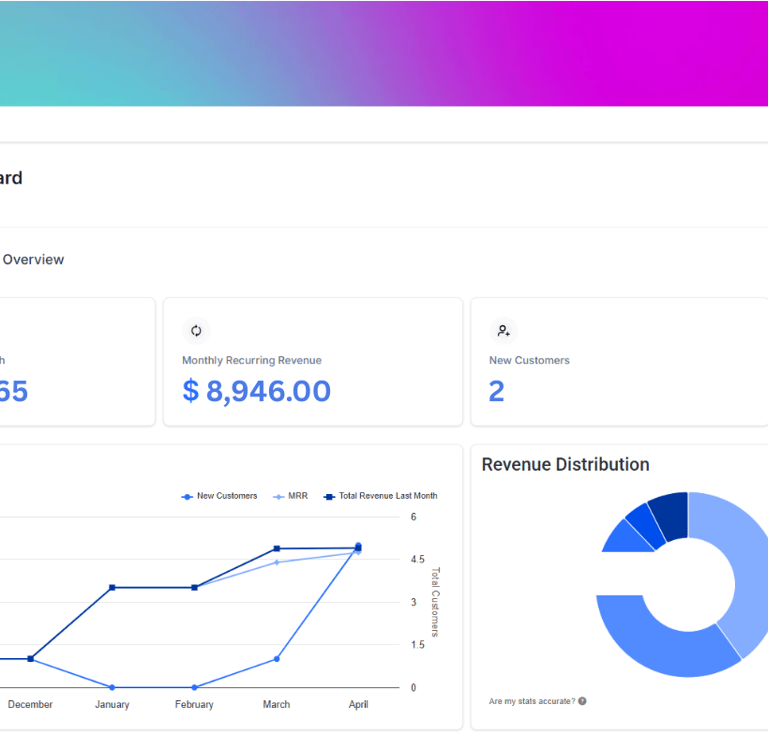Toggle New Customers series in chart legend
The width and height of the screenshot is (768, 750).
click(x=219, y=496)
